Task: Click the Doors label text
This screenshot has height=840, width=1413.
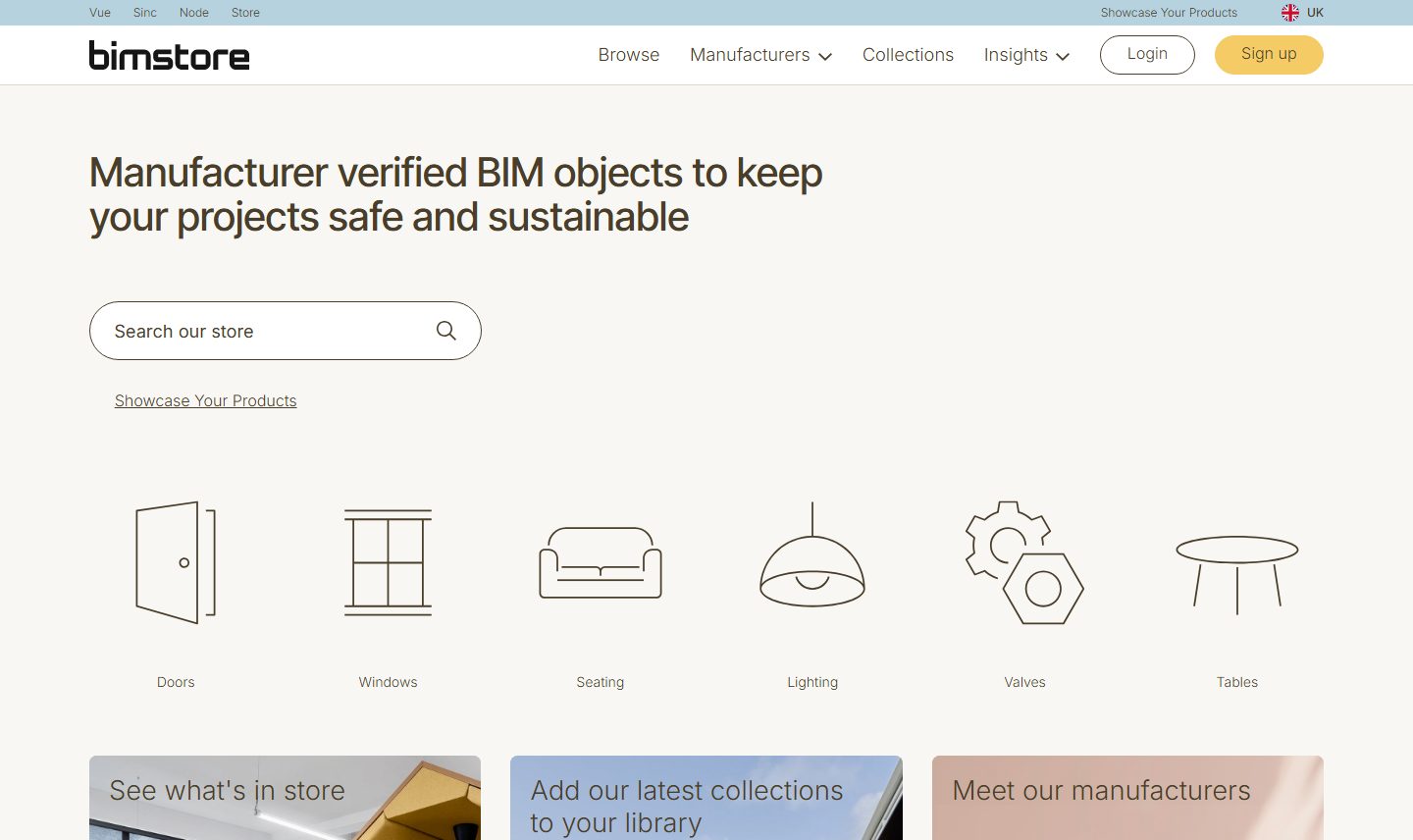Action: (x=176, y=682)
